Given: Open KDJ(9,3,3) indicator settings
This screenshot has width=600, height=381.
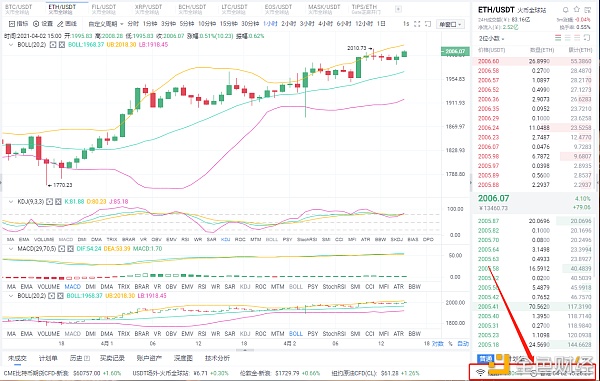Looking at the screenshot, I should click(50, 202).
